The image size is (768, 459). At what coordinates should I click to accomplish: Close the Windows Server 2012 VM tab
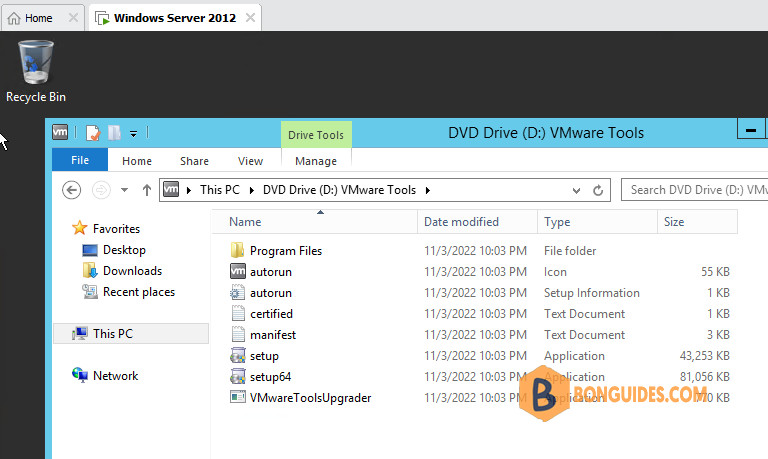tap(250, 18)
